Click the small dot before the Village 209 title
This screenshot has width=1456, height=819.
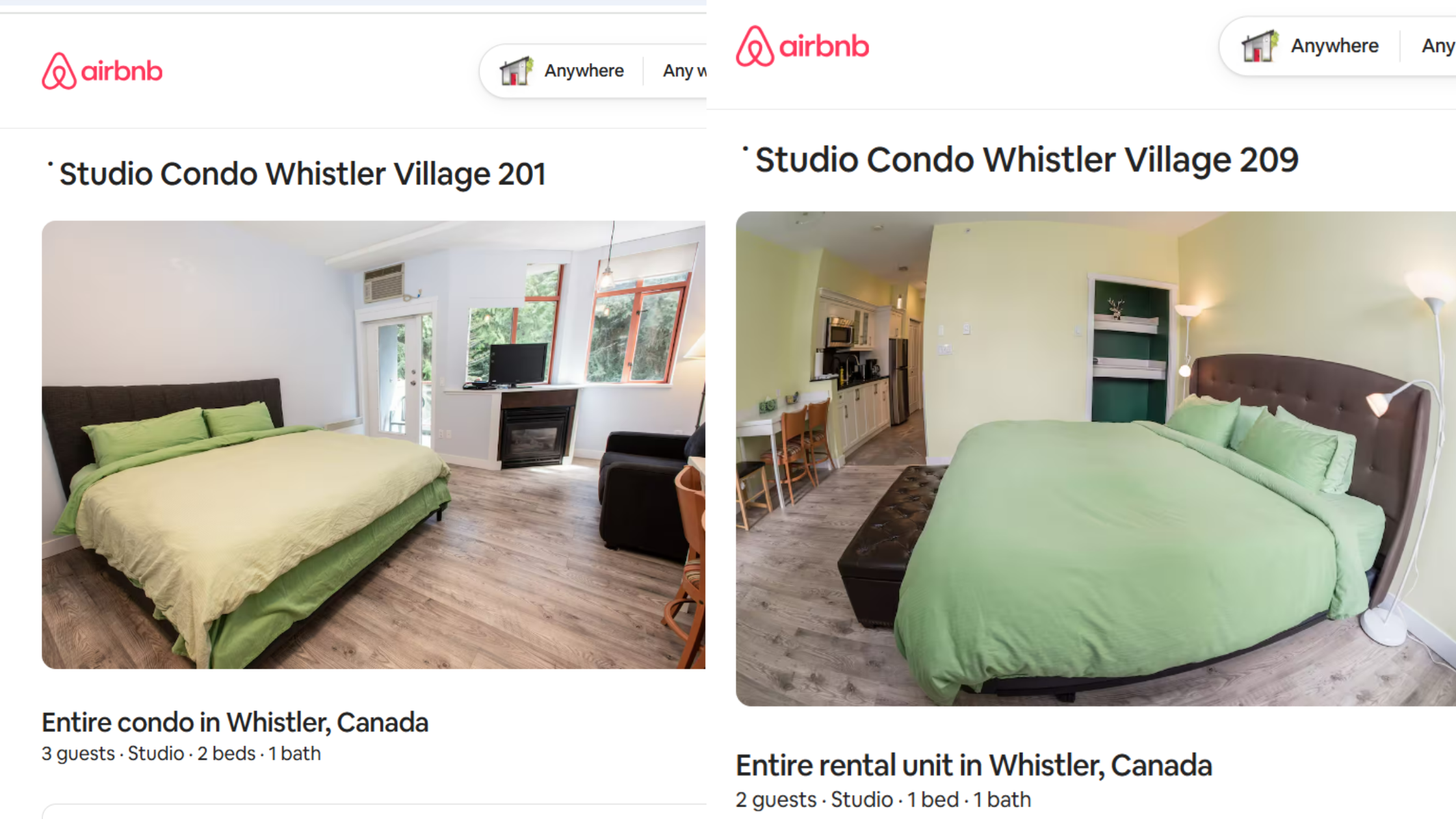point(746,149)
